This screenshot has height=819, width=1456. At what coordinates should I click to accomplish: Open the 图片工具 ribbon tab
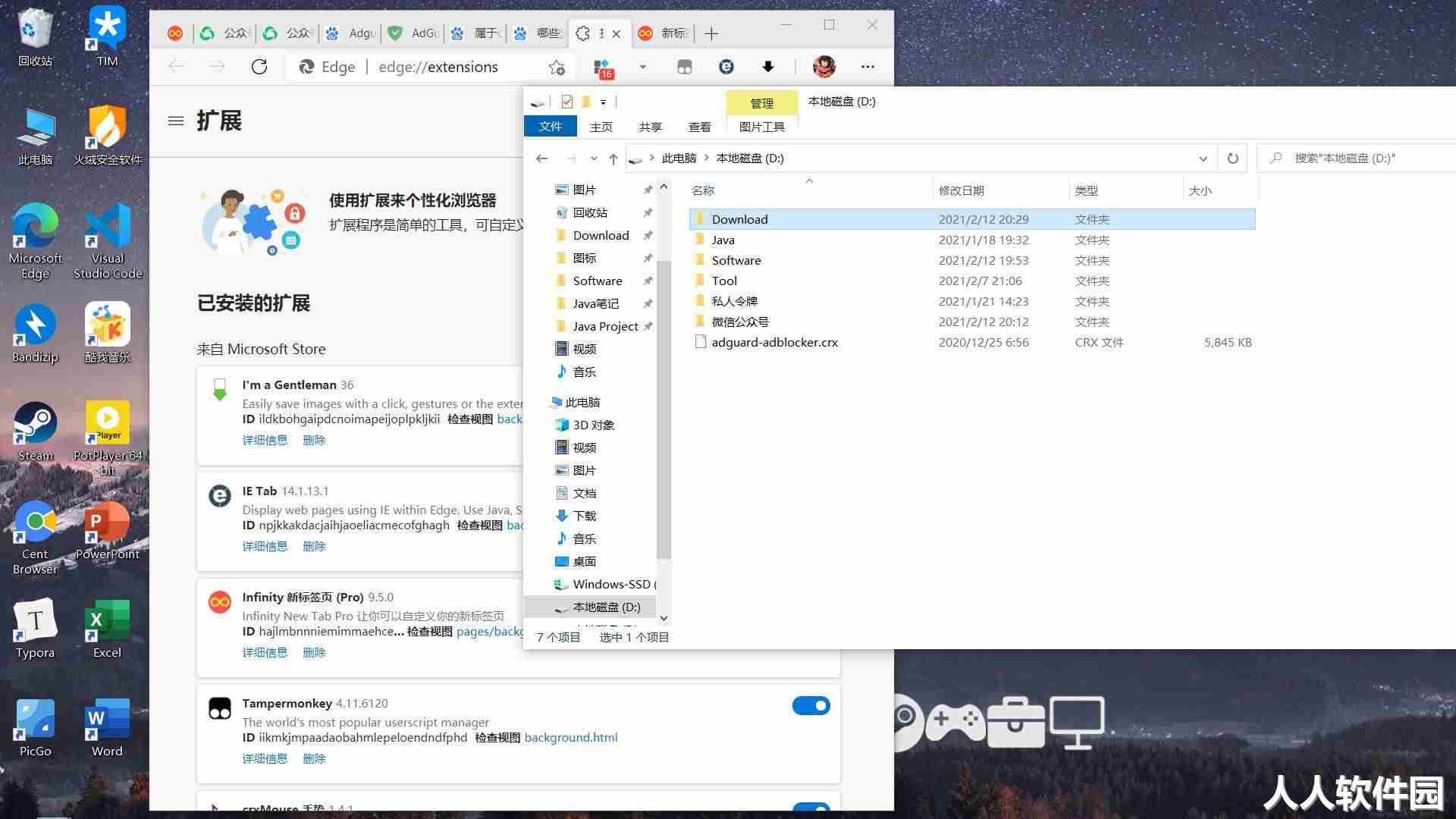pos(761,127)
